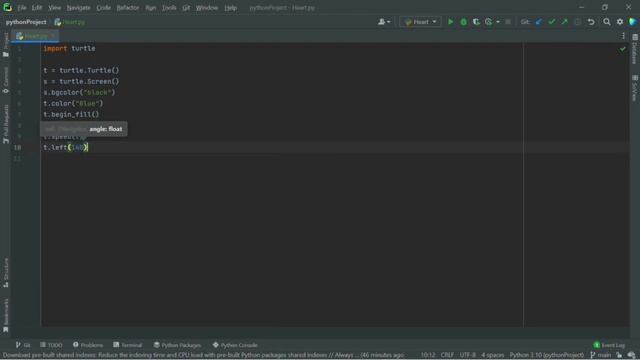
Task: Open the Commit tool window sidebar button
Action: pyautogui.click(x=6, y=80)
